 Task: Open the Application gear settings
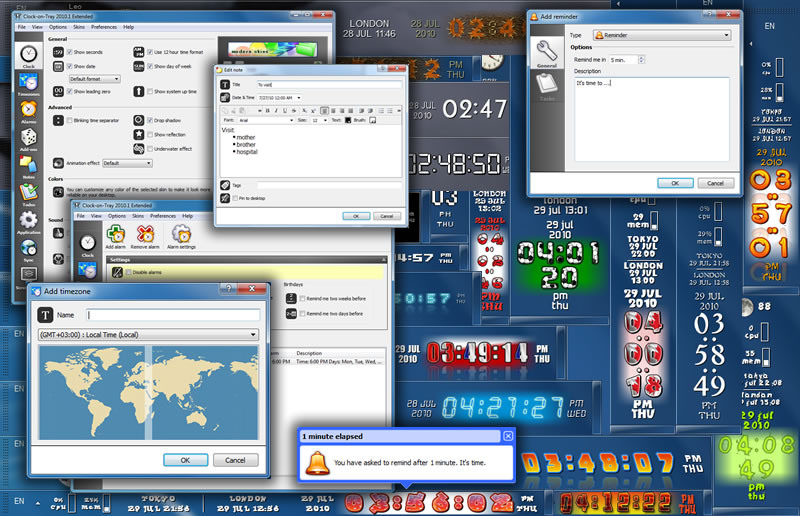[x=28, y=220]
